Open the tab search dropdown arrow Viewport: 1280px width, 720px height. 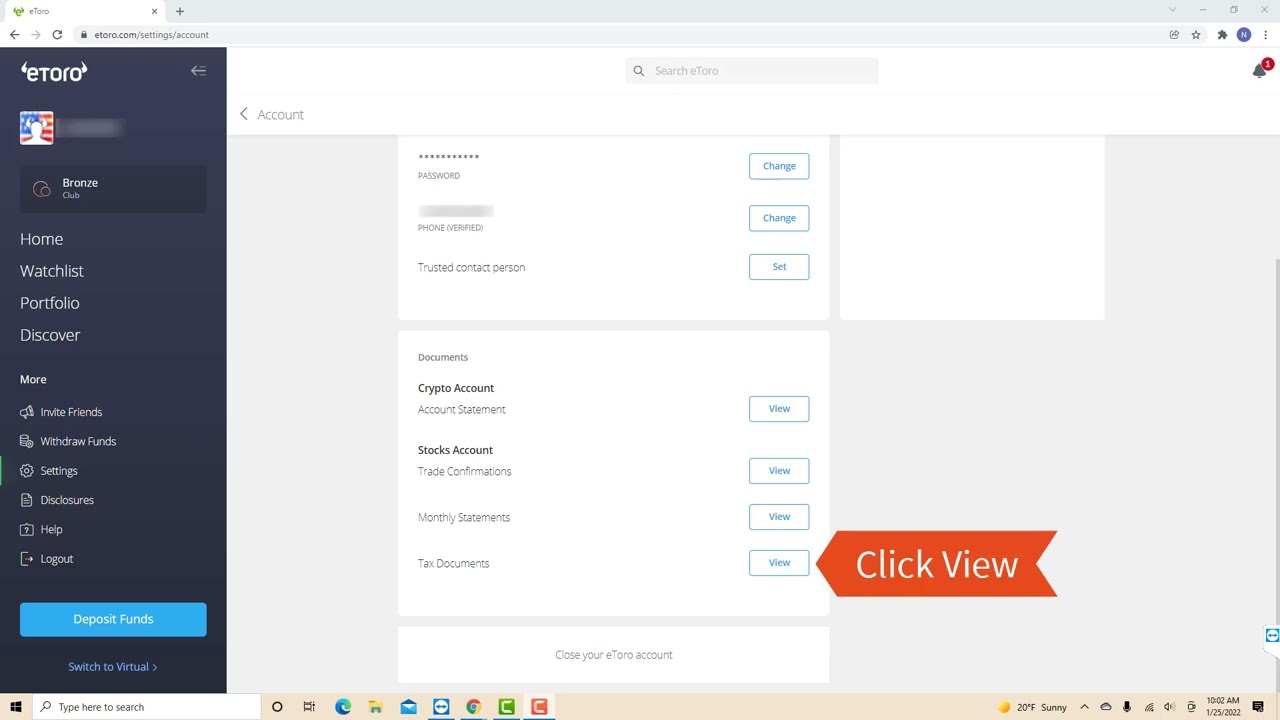(x=1172, y=10)
